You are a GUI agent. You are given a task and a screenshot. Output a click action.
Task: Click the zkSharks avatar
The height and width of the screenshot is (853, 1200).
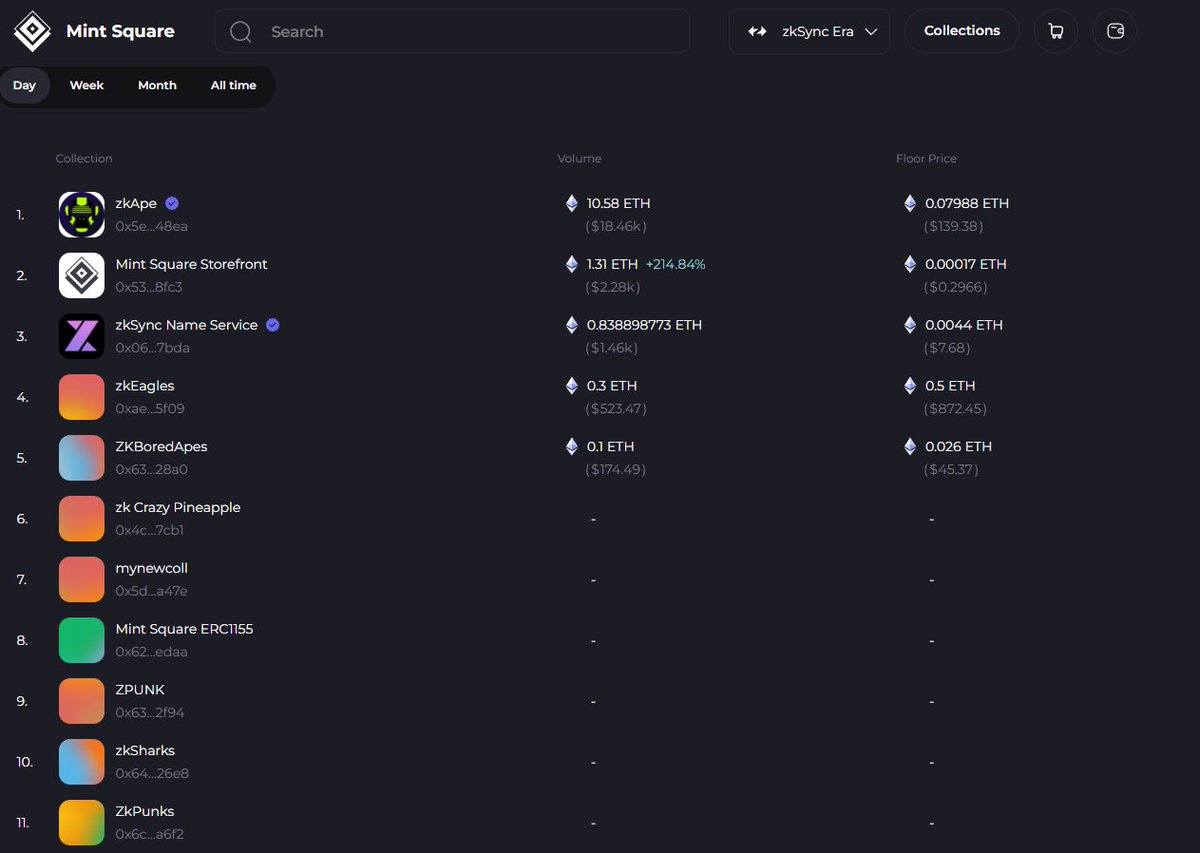(x=82, y=762)
